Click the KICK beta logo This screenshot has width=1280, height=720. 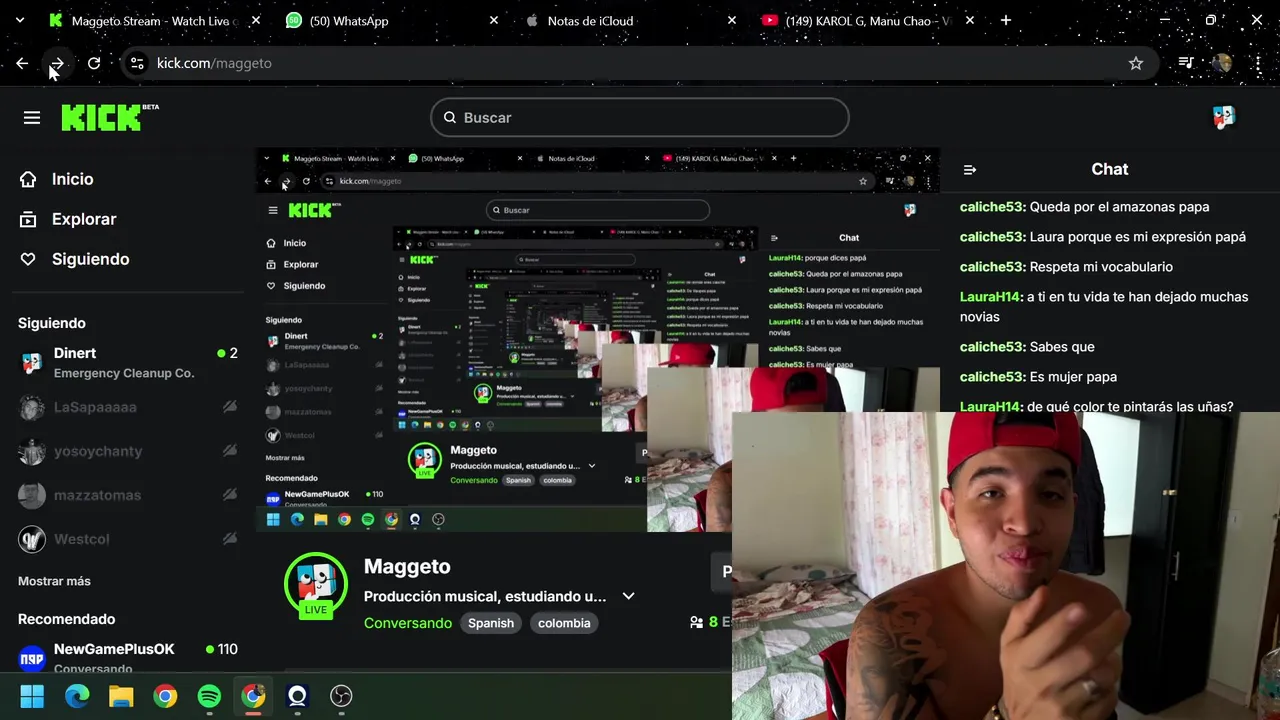tap(110, 117)
